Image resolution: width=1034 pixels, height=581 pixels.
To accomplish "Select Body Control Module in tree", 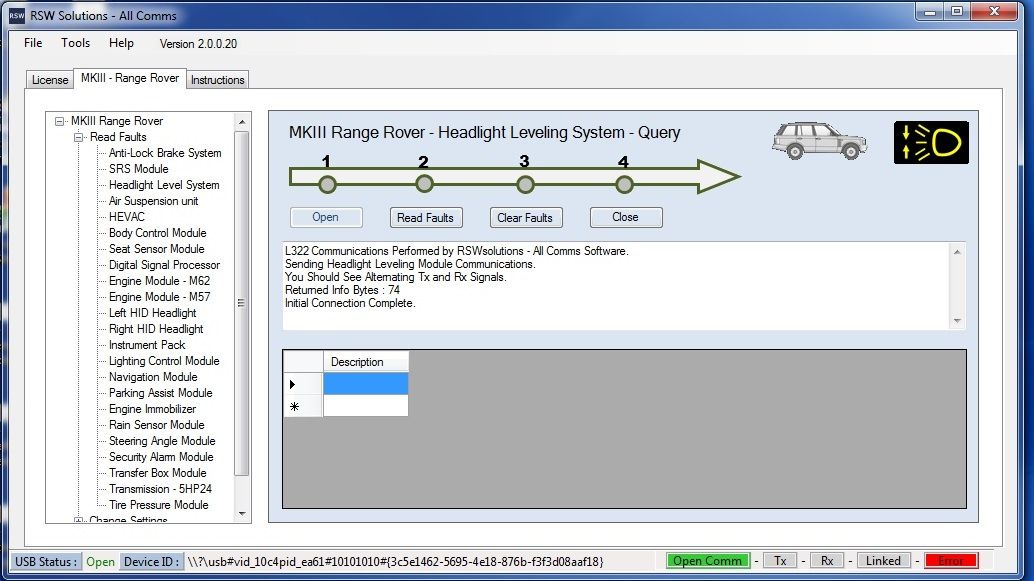I will 158,233.
